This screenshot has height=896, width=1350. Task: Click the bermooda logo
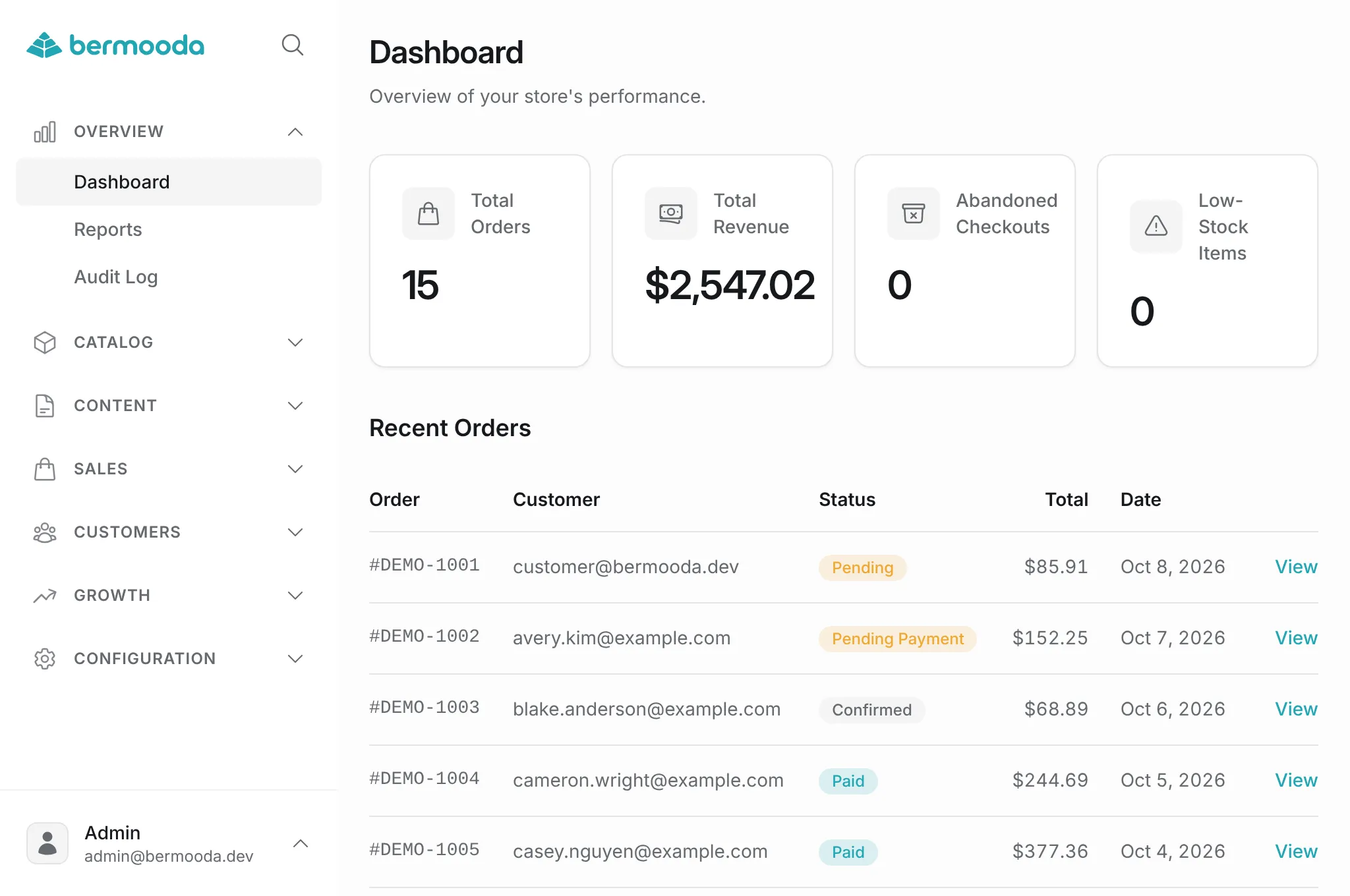click(x=115, y=45)
